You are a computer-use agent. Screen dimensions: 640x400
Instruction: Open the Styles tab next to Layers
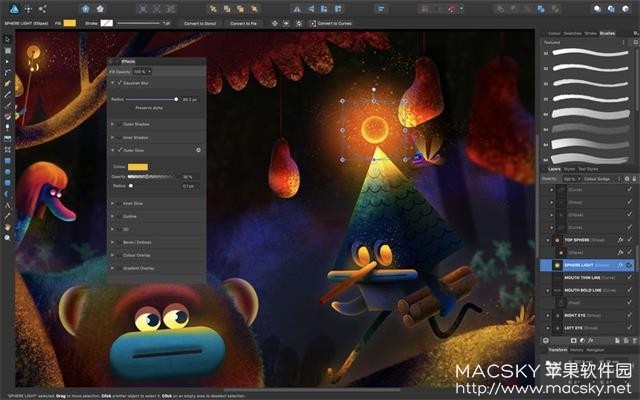569,169
